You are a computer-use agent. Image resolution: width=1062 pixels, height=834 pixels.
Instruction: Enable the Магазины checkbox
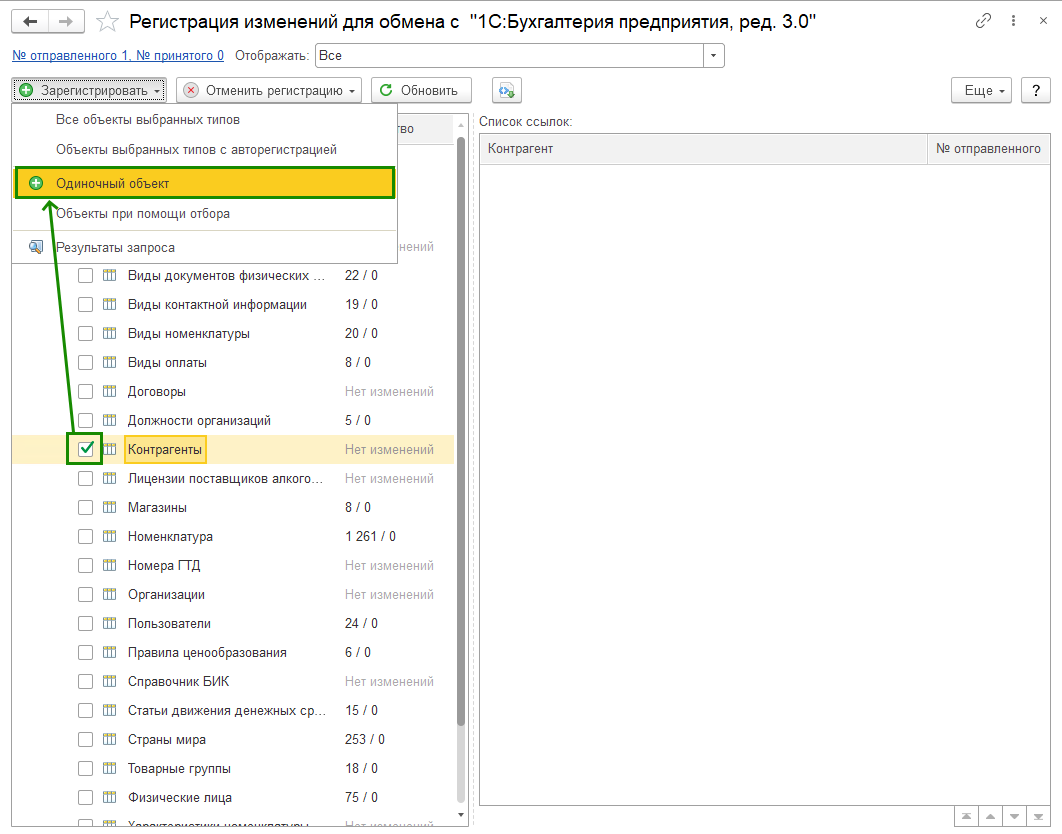pos(85,507)
